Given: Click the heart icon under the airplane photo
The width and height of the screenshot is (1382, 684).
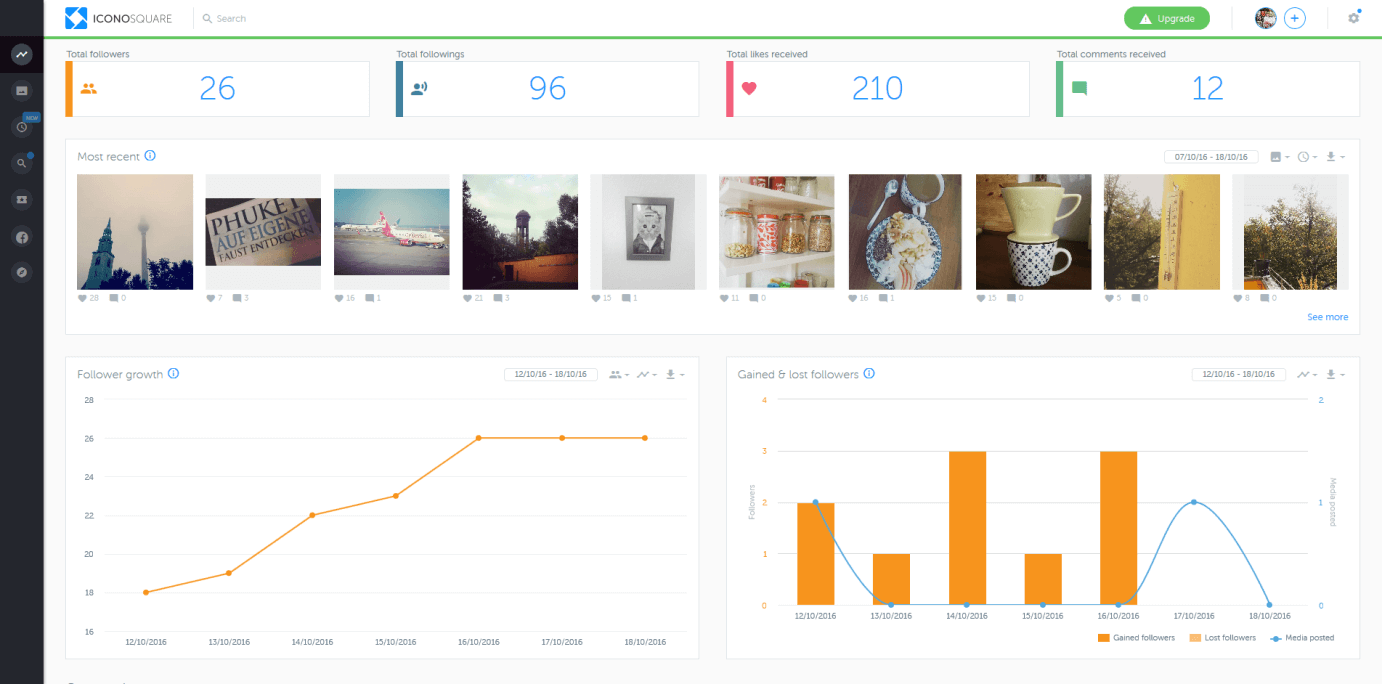Looking at the screenshot, I should point(339,298).
